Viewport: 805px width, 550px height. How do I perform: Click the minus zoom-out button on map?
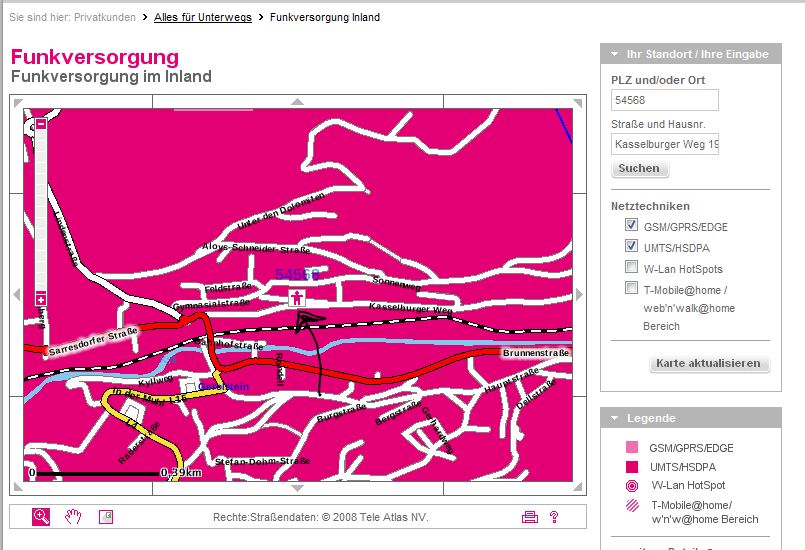point(41,124)
